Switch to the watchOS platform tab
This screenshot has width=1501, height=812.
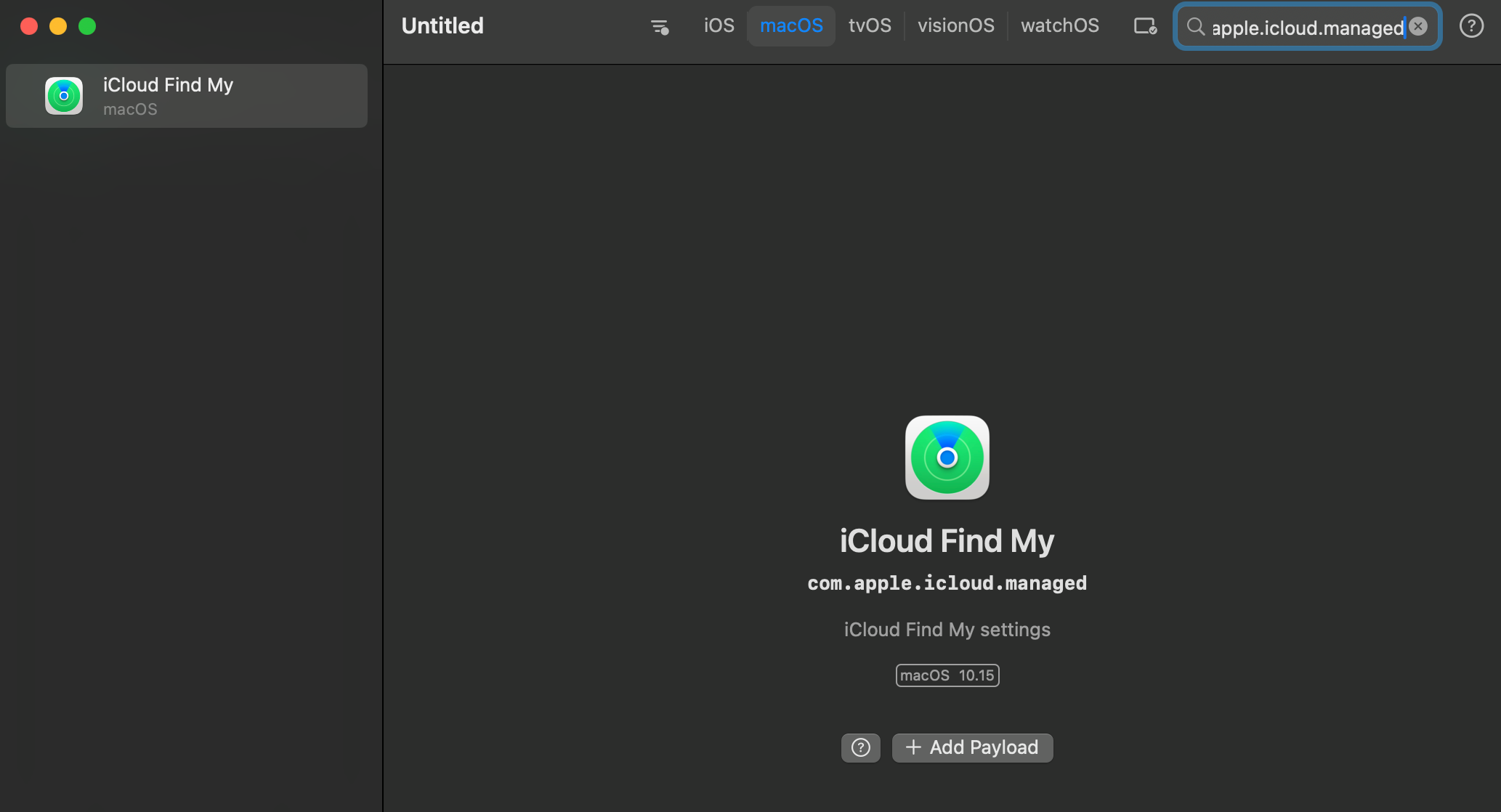[x=1059, y=25]
